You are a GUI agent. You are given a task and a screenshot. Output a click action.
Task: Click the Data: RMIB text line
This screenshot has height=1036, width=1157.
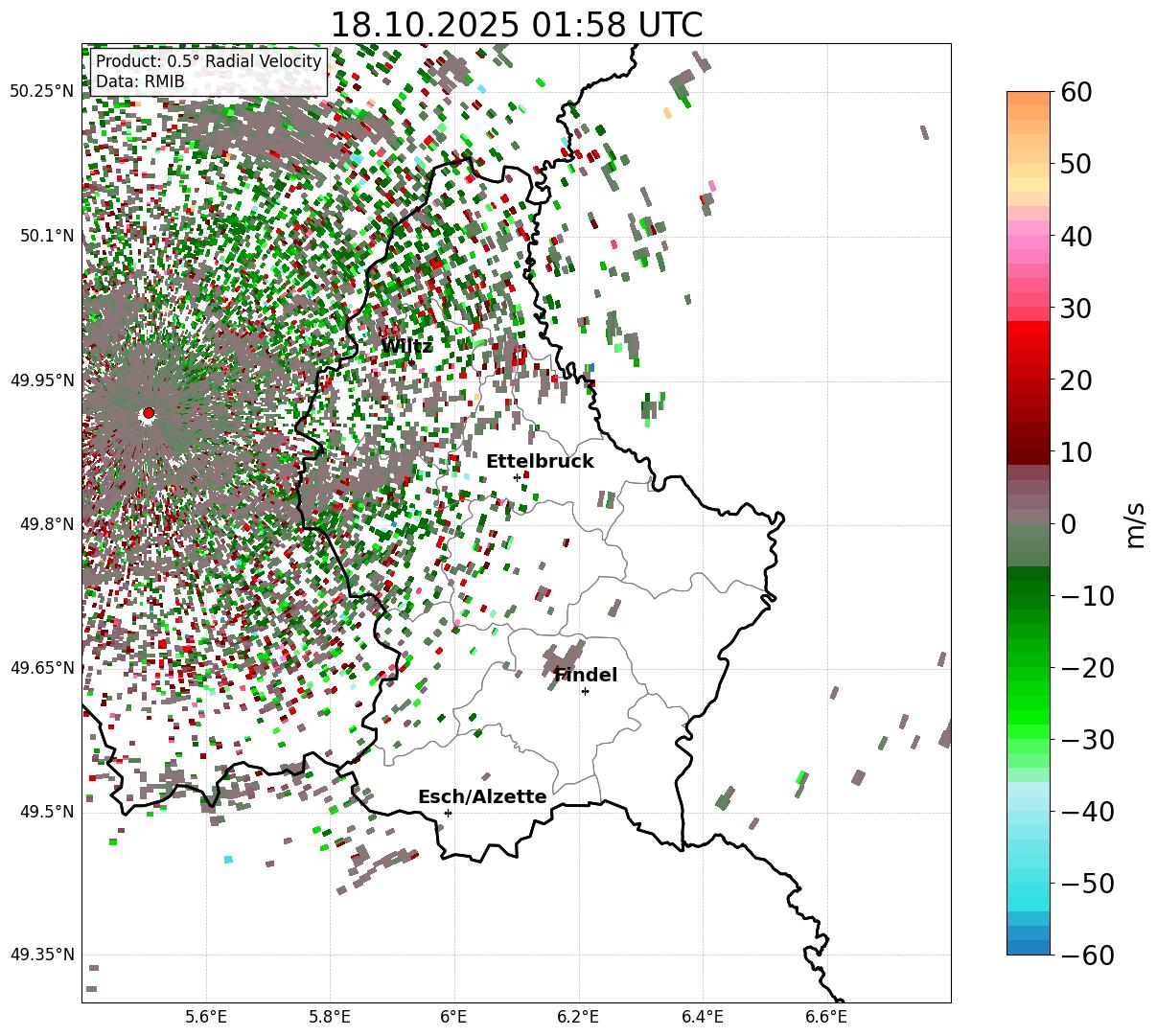coord(140,81)
